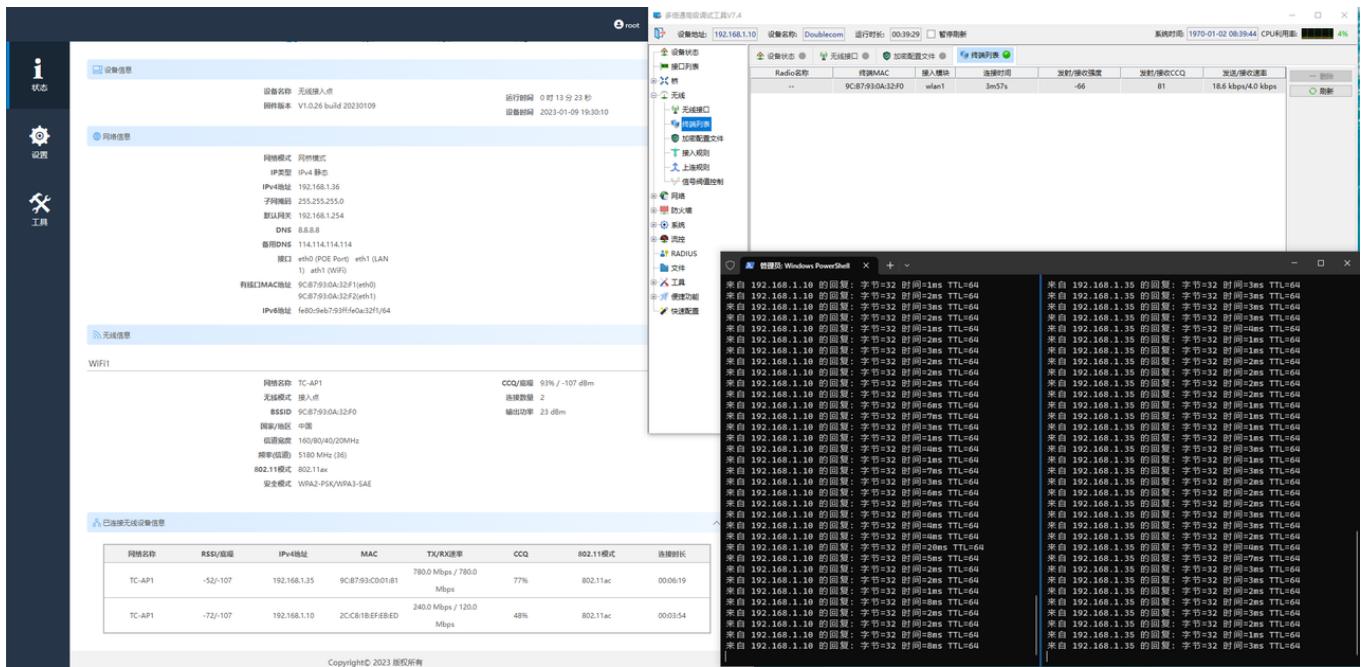Viewport: 1362px width, 667px height.
Task: Click MAC 2C:C8:1B:EF:EB:ED in devices table
Action: point(368,614)
